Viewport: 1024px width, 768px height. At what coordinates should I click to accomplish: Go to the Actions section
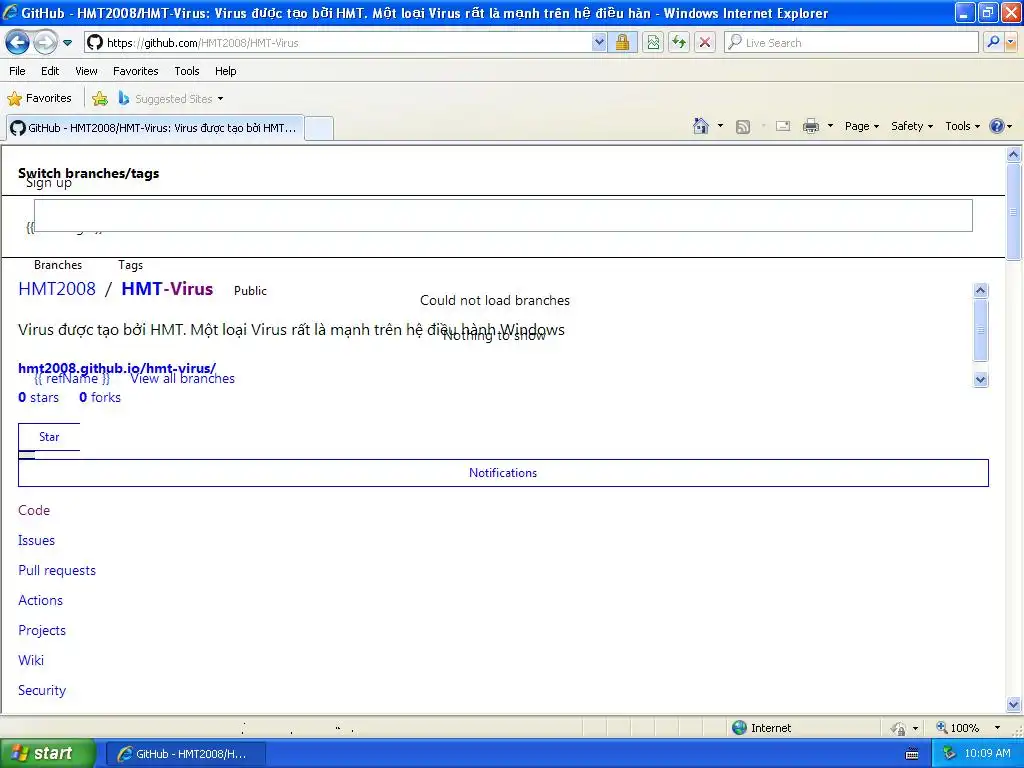click(x=40, y=600)
